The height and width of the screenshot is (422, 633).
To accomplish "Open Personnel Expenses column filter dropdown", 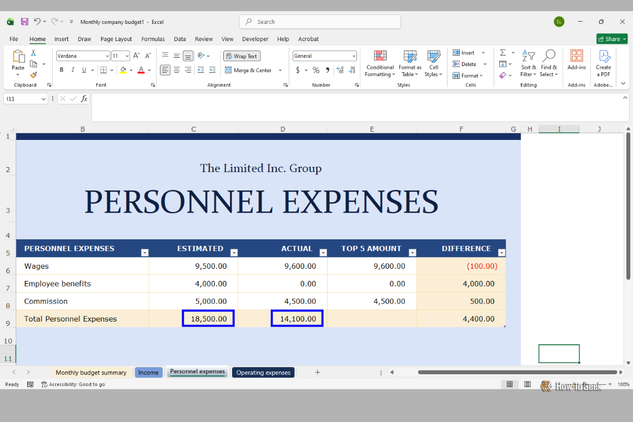I will point(145,253).
